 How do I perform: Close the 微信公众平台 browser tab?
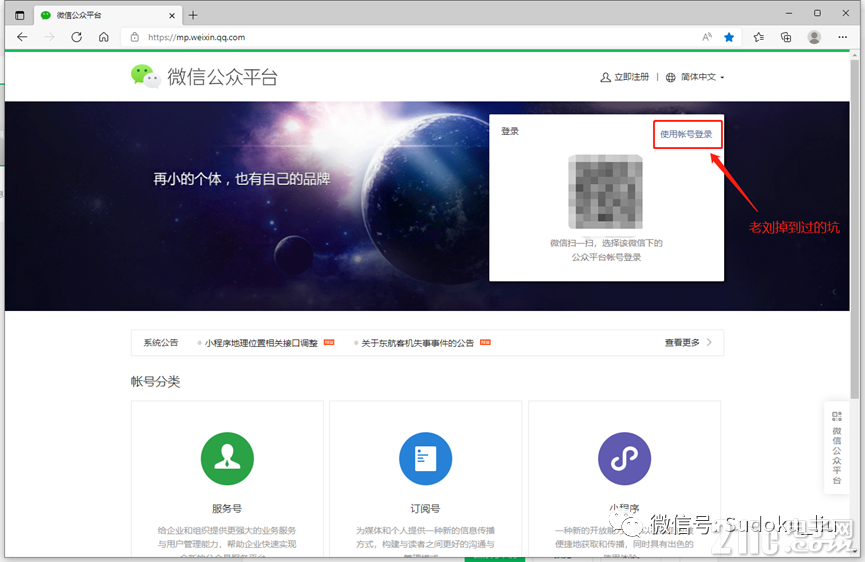coord(172,15)
